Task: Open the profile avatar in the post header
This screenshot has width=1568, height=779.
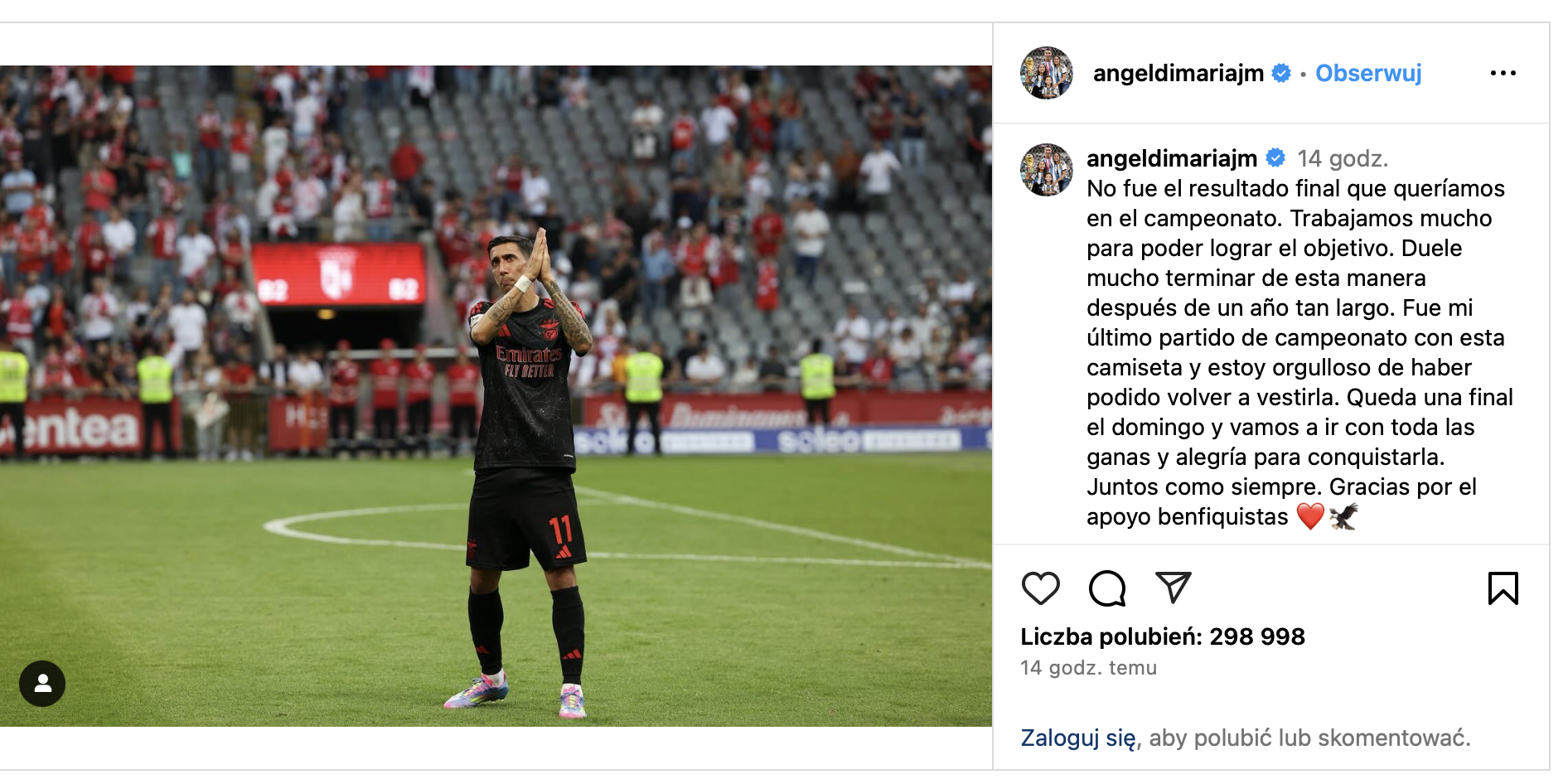Action: tap(1047, 73)
